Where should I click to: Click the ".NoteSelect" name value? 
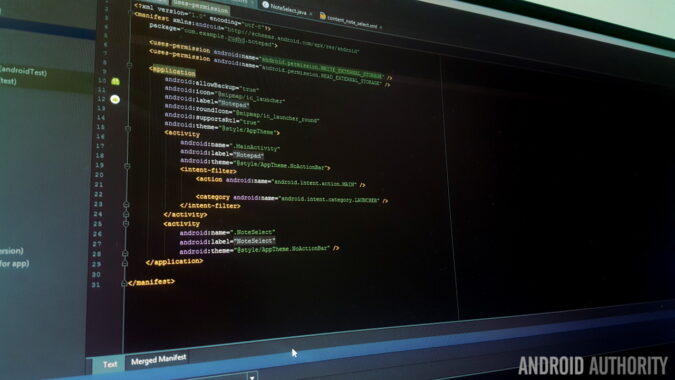(x=253, y=232)
